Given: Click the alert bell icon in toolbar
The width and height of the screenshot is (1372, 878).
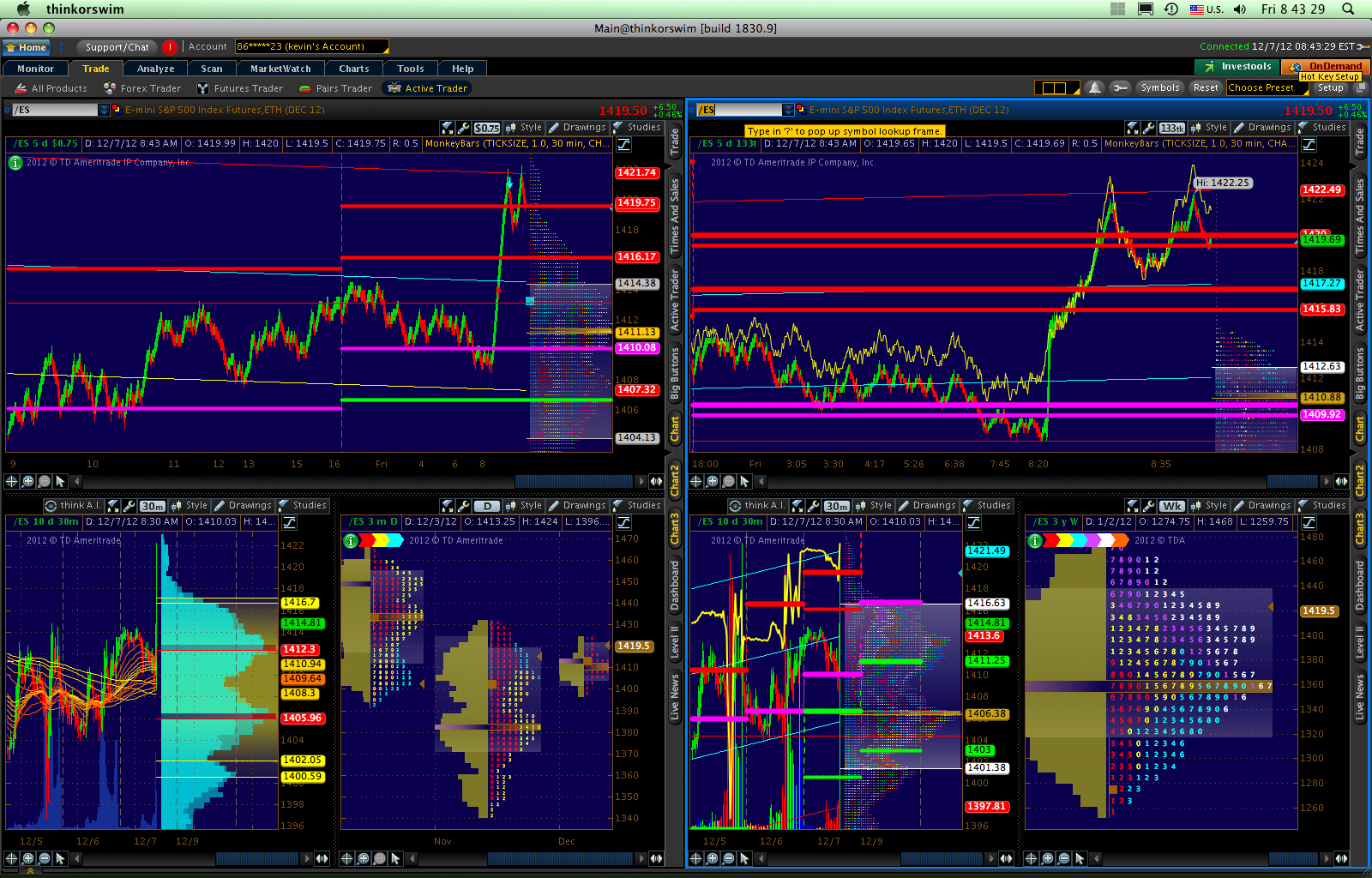Looking at the screenshot, I should (1094, 87).
